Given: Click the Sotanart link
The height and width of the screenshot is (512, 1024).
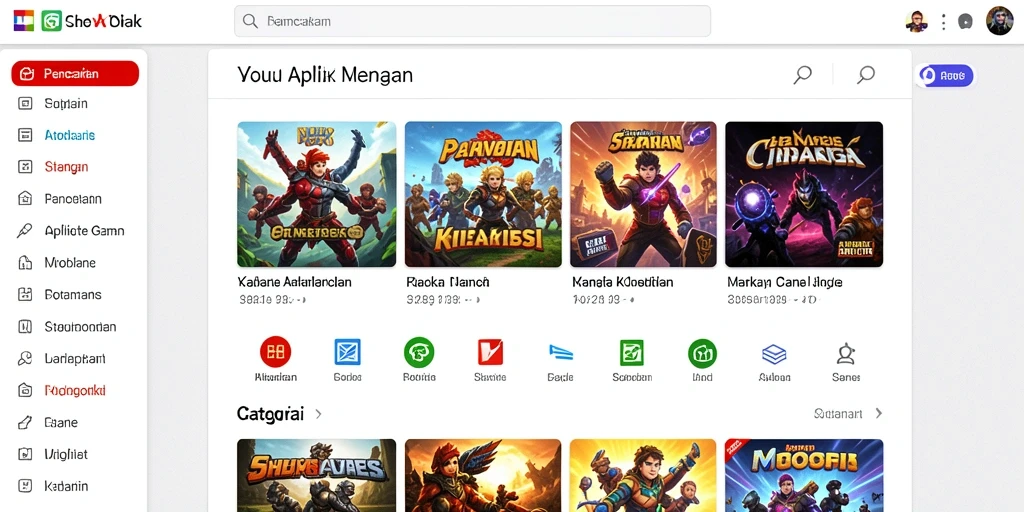Looking at the screenshot, I should 838,413.
